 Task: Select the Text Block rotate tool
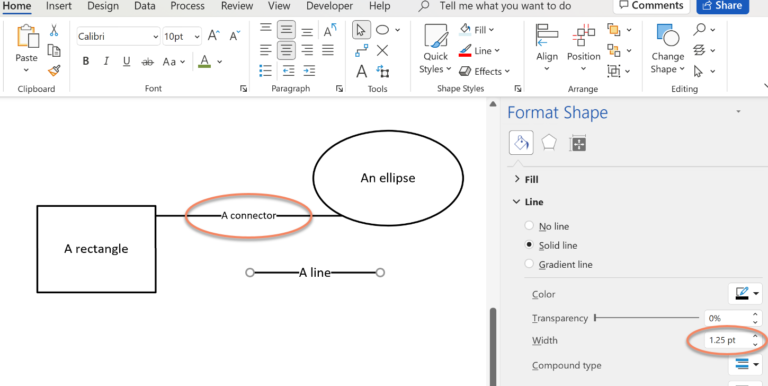(383, 72)
